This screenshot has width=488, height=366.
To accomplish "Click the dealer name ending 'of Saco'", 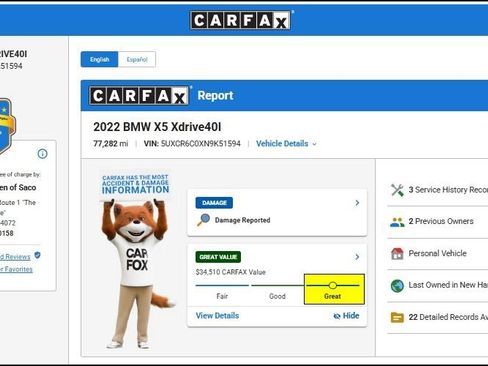I will 18,187.
